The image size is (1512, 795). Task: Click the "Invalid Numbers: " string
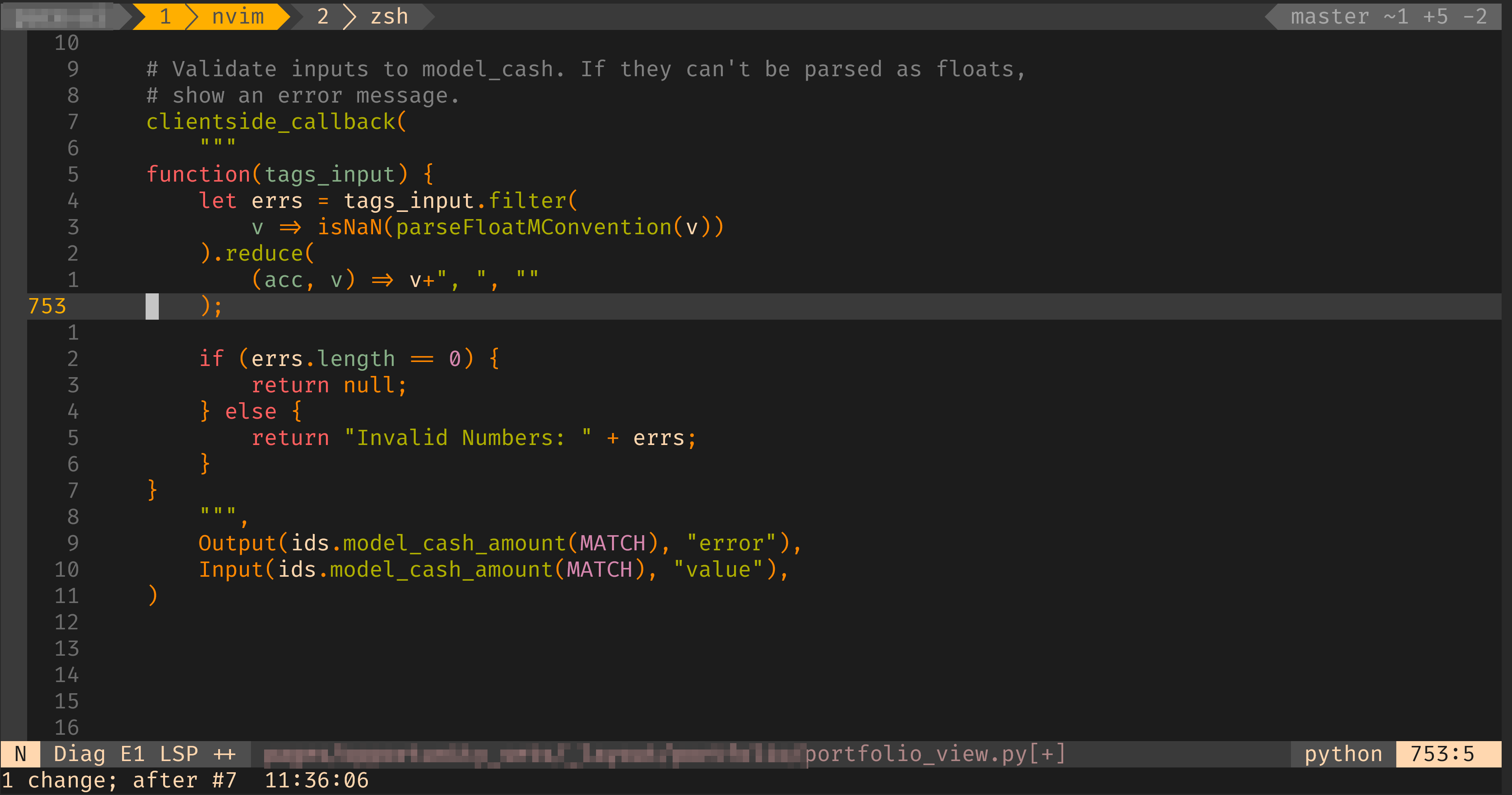point(468,438)
